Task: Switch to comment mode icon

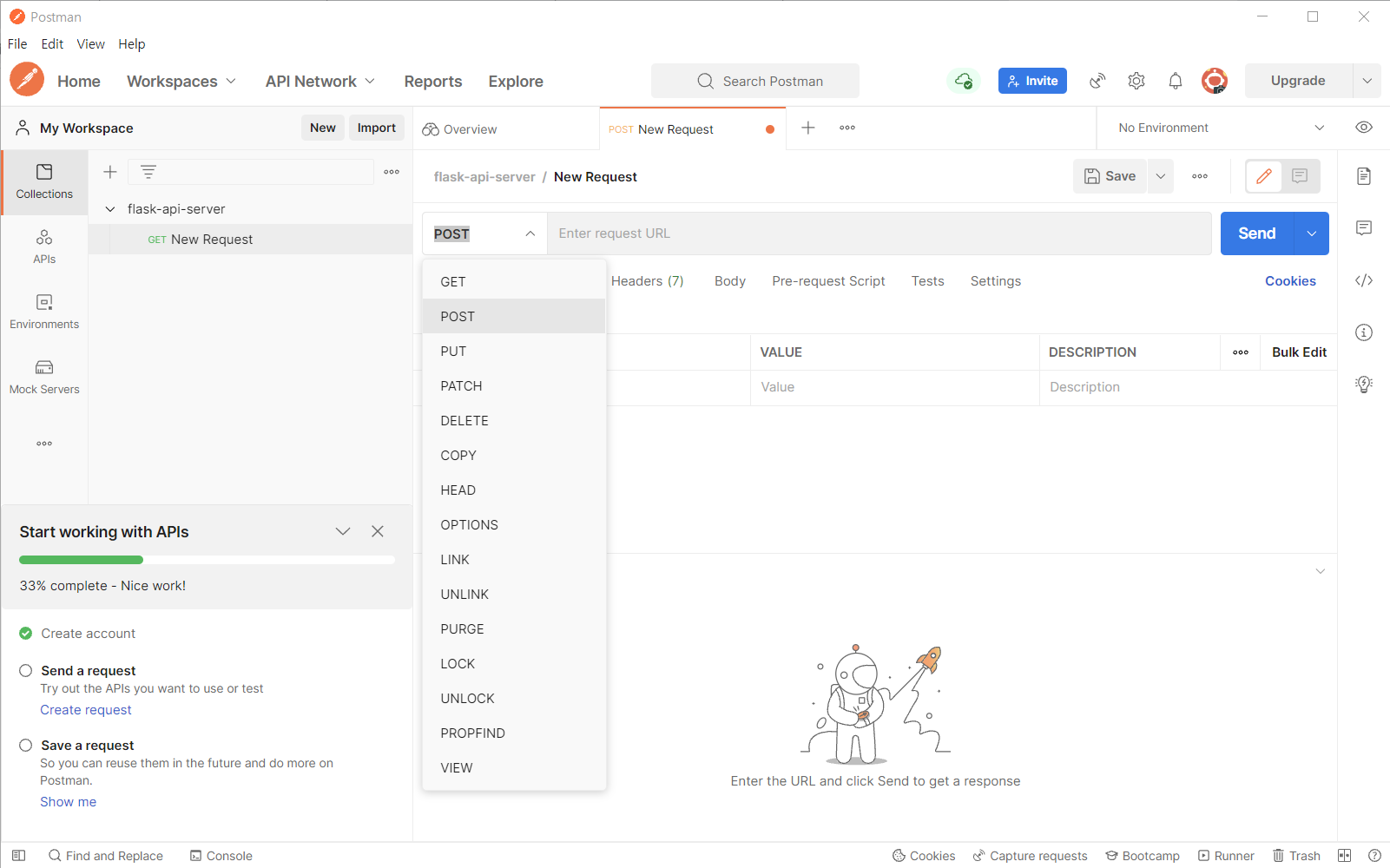Action: click(1300, 176)
